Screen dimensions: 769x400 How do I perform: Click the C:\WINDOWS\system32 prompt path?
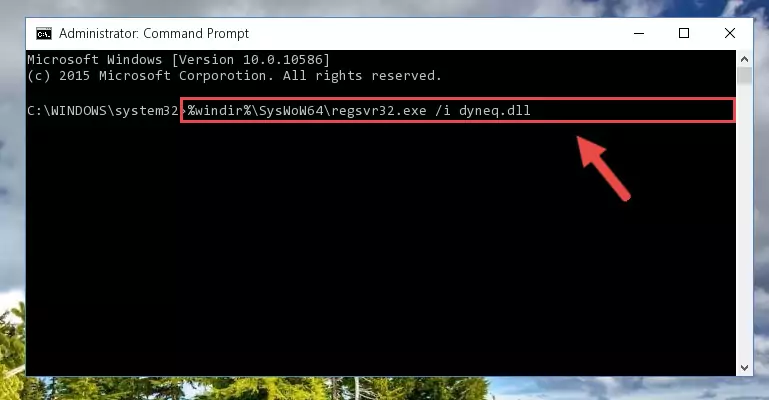point(103,111)
